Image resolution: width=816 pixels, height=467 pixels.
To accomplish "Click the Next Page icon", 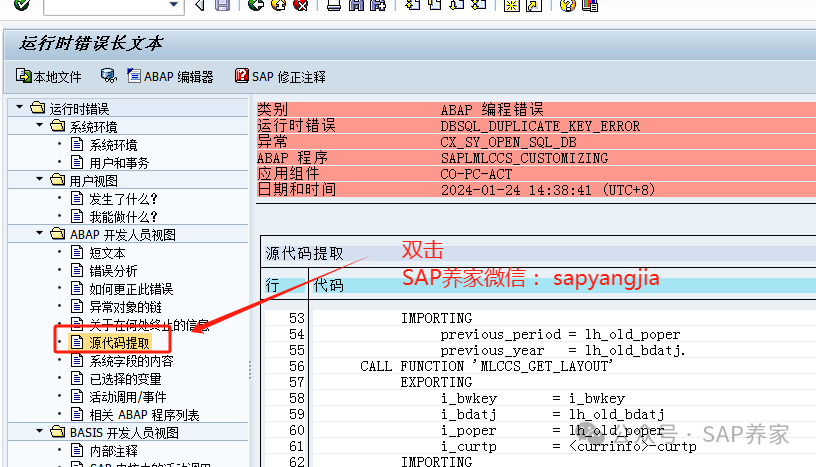I will pyautogui.click(x=457, y=5).
